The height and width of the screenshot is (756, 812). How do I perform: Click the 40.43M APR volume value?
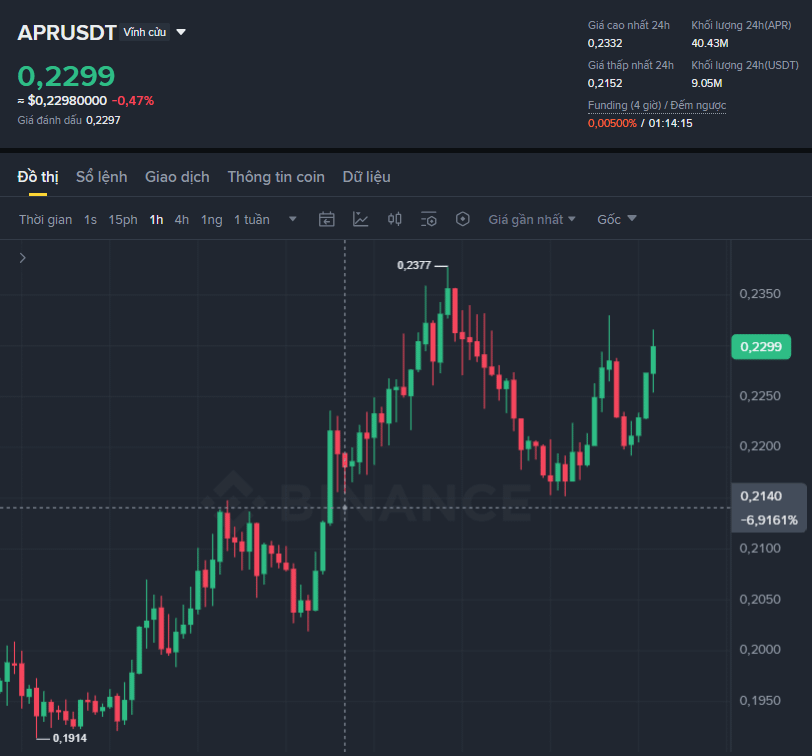pyautogui.click(x=710, y=43)
